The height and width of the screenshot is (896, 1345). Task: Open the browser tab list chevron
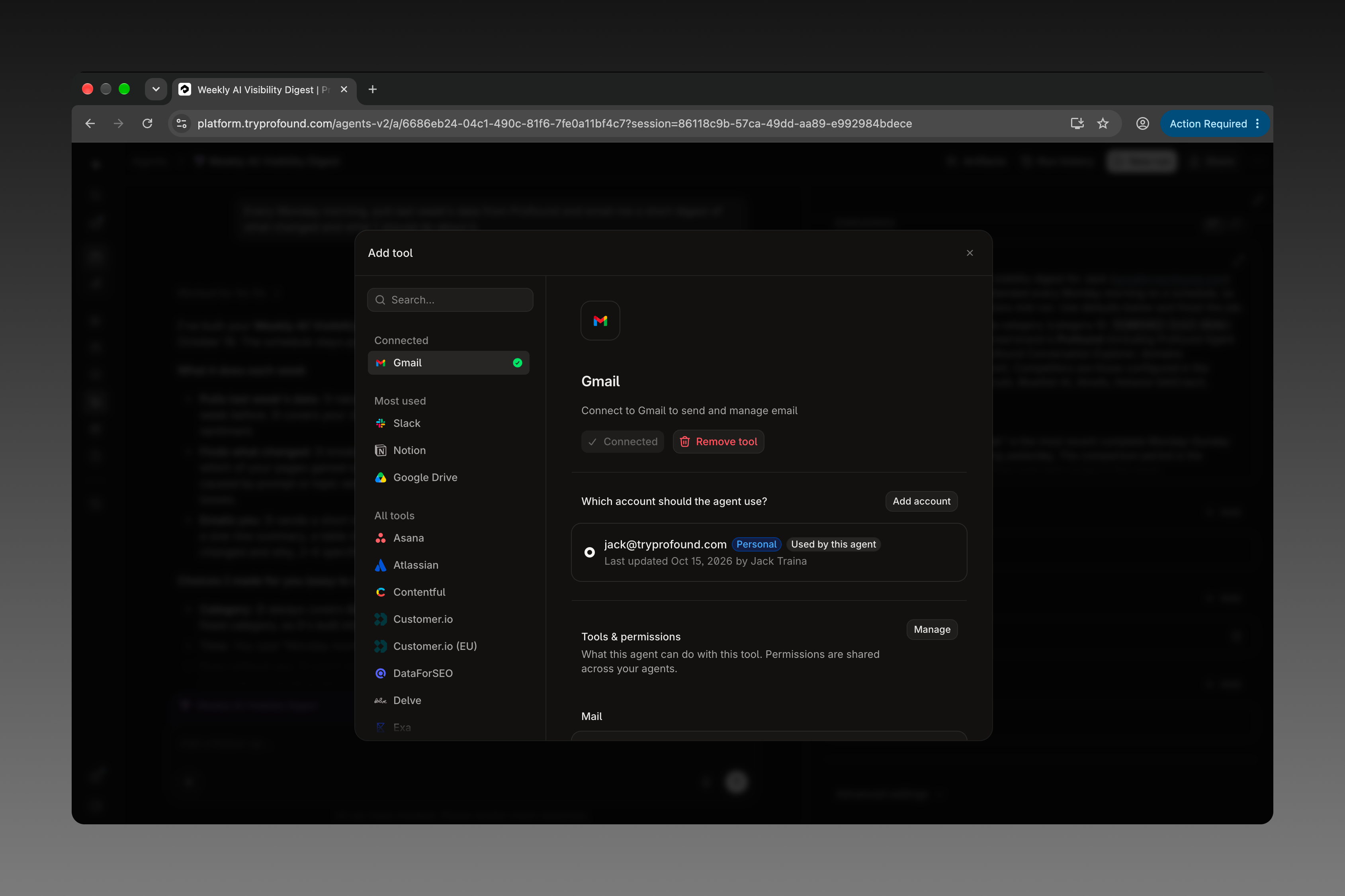(x=156, y=89)
